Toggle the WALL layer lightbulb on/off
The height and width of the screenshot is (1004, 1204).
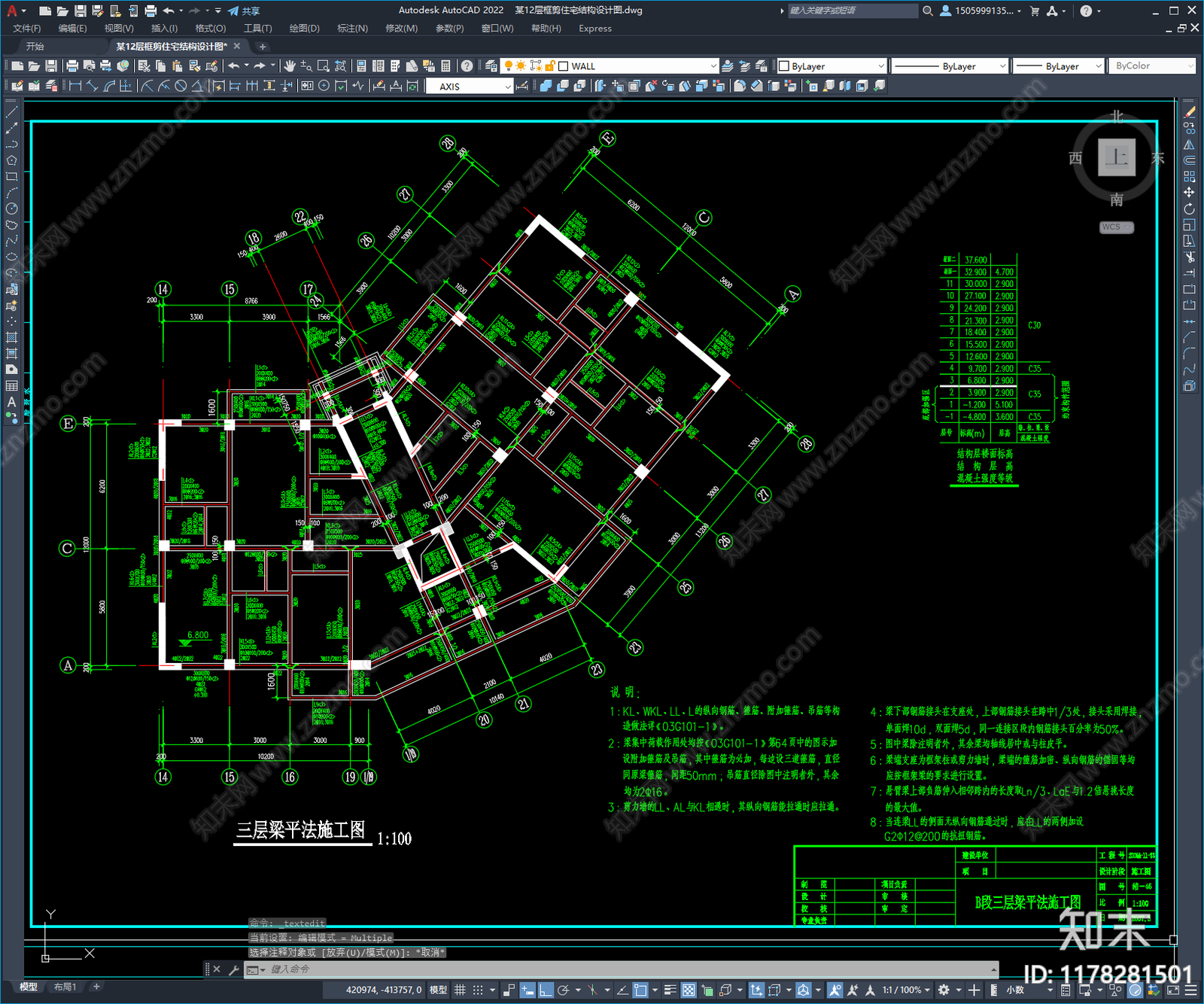[x=508, y=66]
